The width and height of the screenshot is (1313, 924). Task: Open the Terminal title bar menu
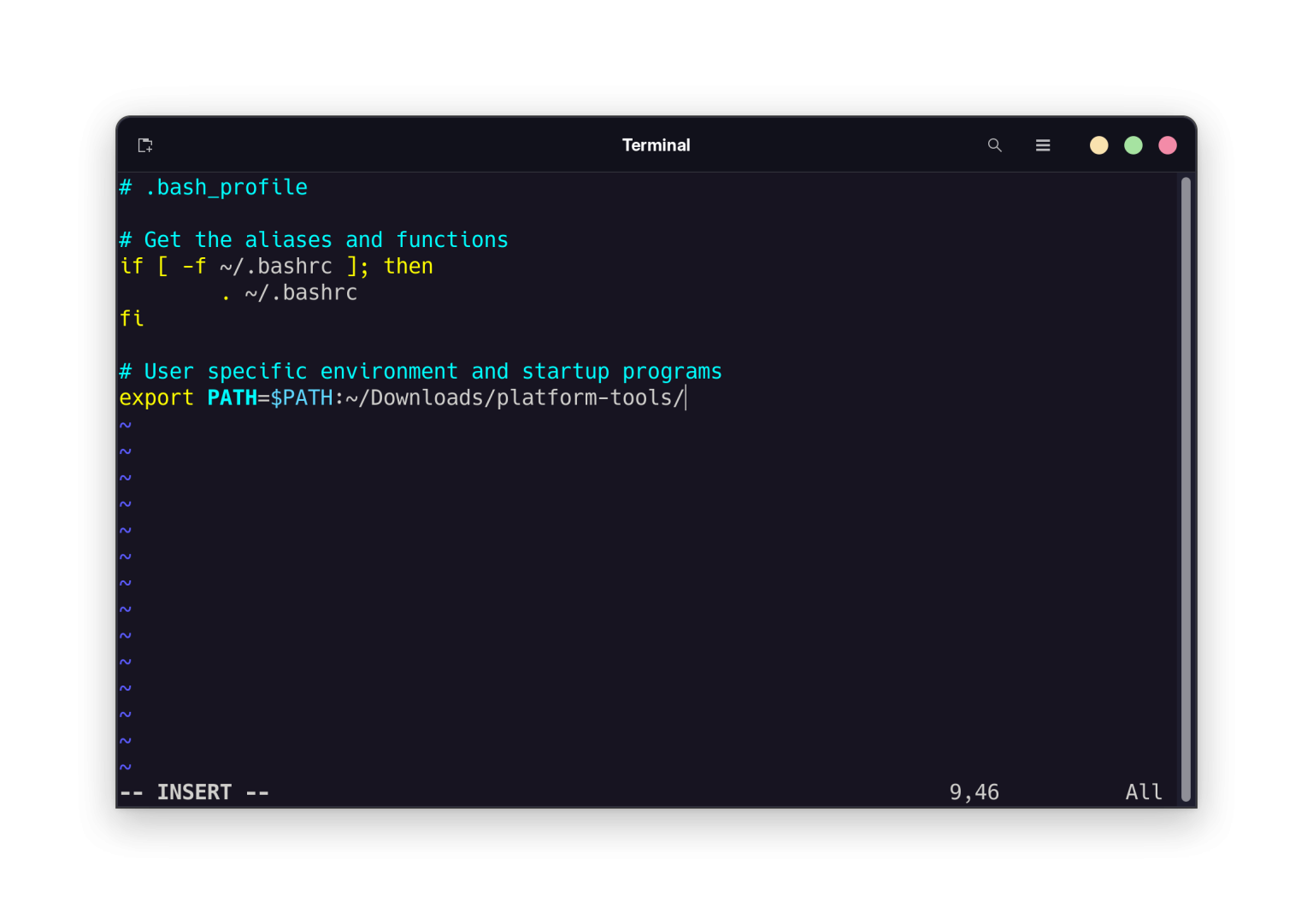pyautogui.click(x=656, y=144)
